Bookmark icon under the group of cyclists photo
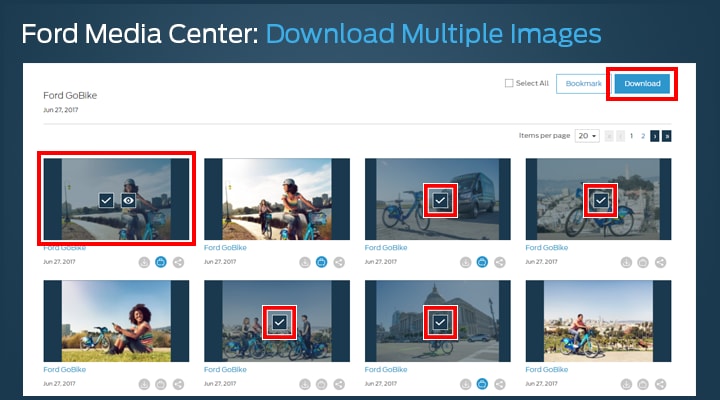Viewport: 720px width, 400px height. click(x=321, y=384)
